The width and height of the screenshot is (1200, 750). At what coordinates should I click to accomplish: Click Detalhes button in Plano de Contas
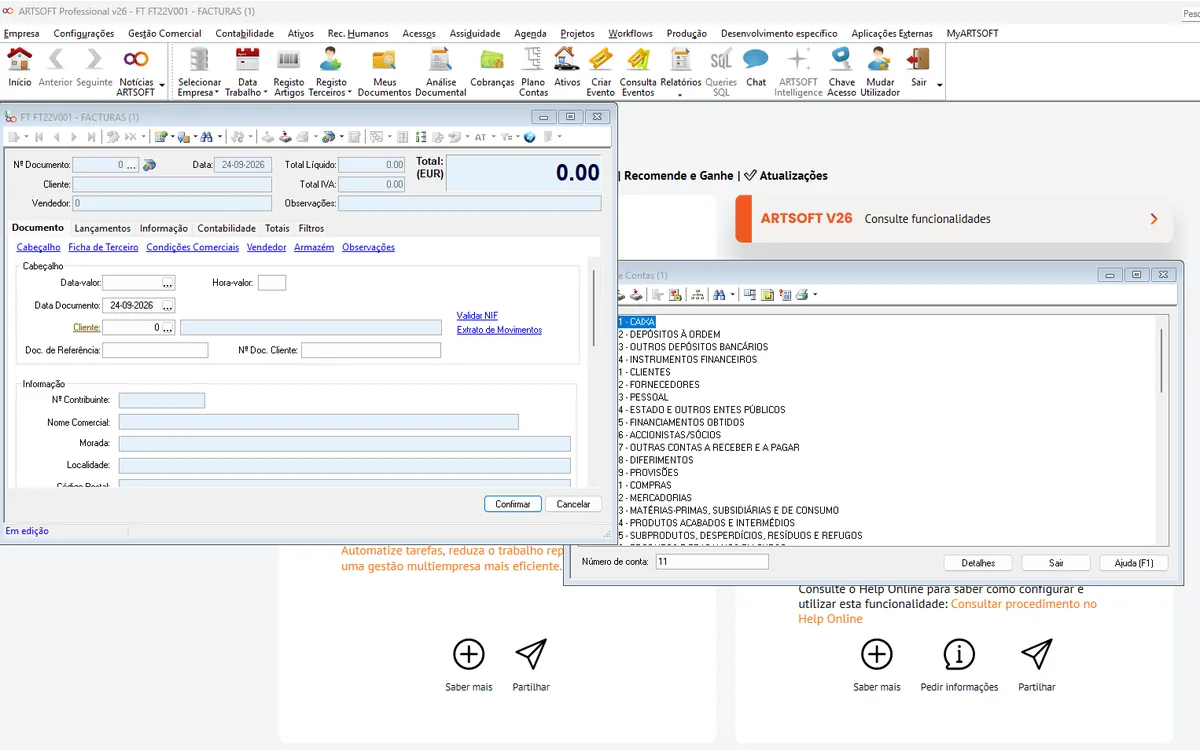tap(978, 563)
